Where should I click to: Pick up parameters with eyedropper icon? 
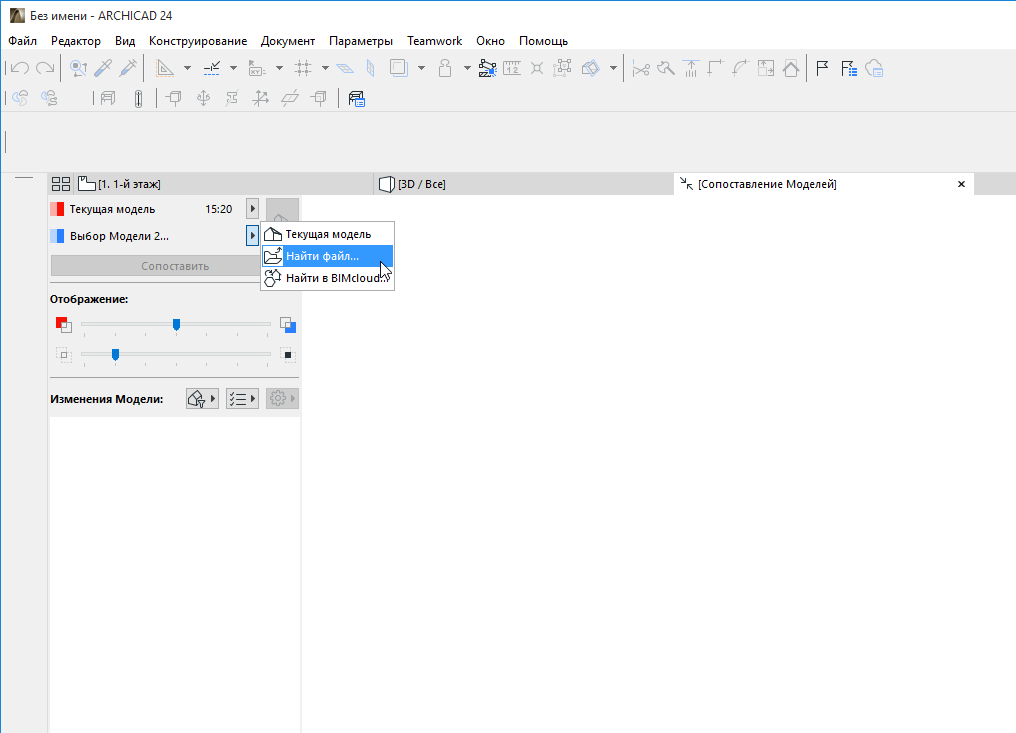(x=103, y=68)
